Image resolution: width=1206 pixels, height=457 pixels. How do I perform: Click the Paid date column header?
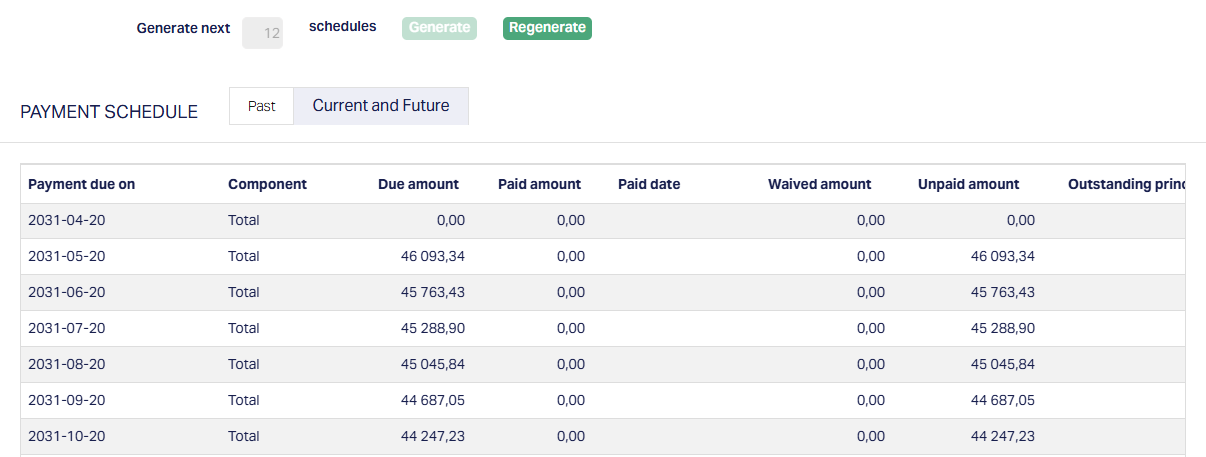pyautogui.click(x=649, y=184)
